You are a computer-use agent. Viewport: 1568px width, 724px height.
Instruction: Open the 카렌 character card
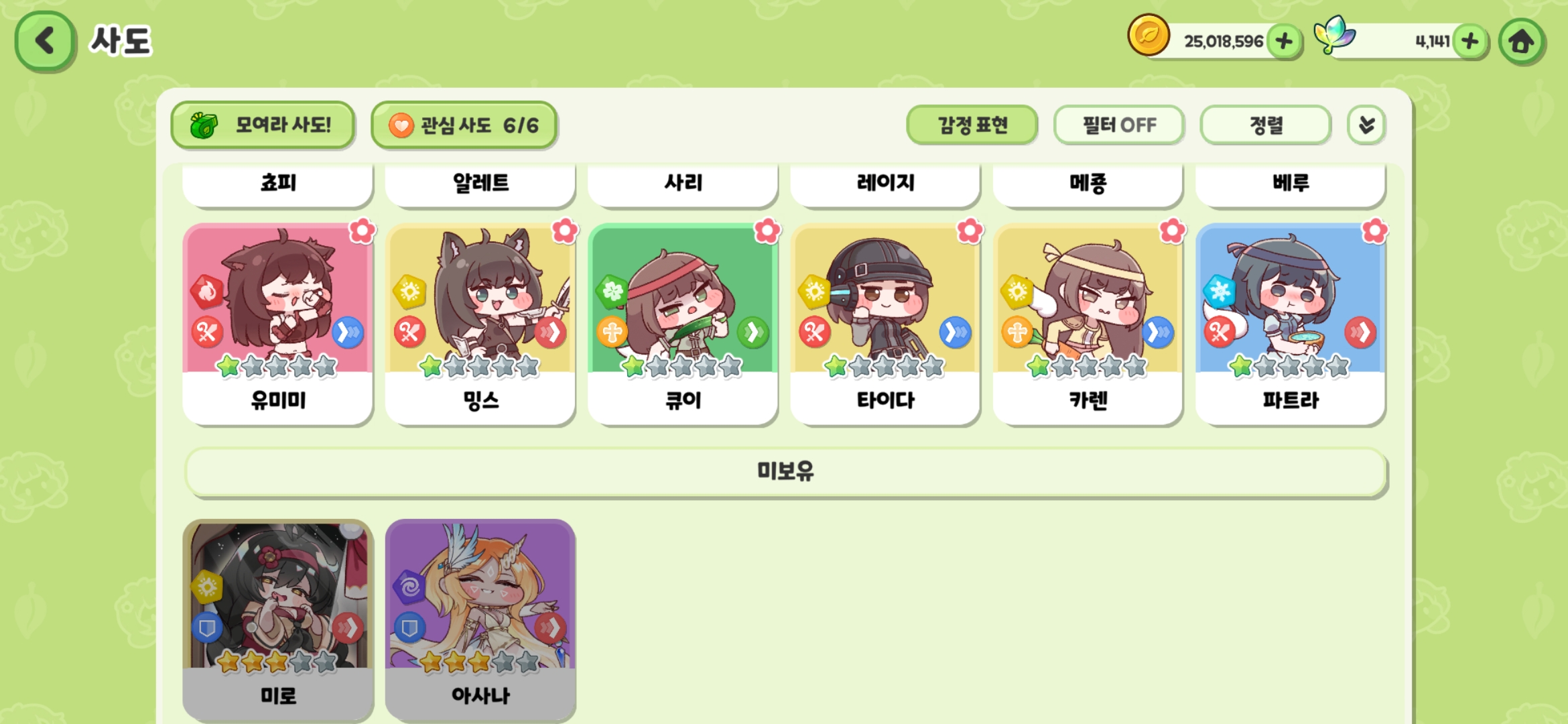coord(1088,324)
